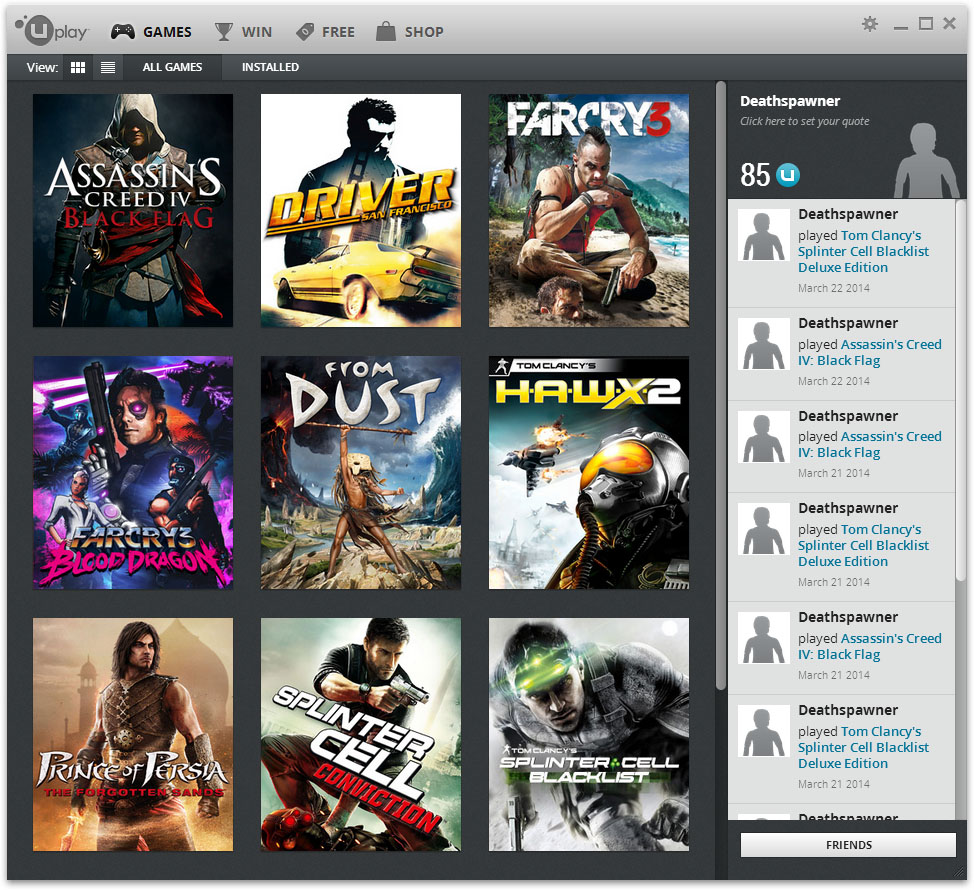Viewport: 974px width, 890px height.
Task: Open Driver San Francisco game cover
Action: pos(361,211)
